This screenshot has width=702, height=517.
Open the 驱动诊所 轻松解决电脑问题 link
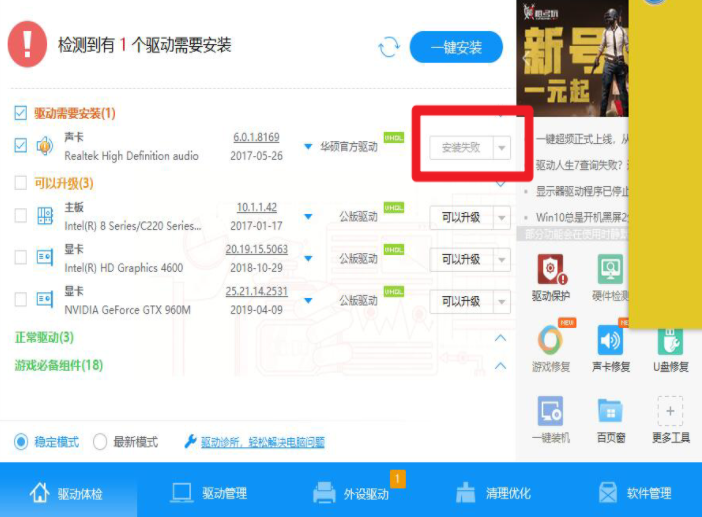(x=262, y=442)
